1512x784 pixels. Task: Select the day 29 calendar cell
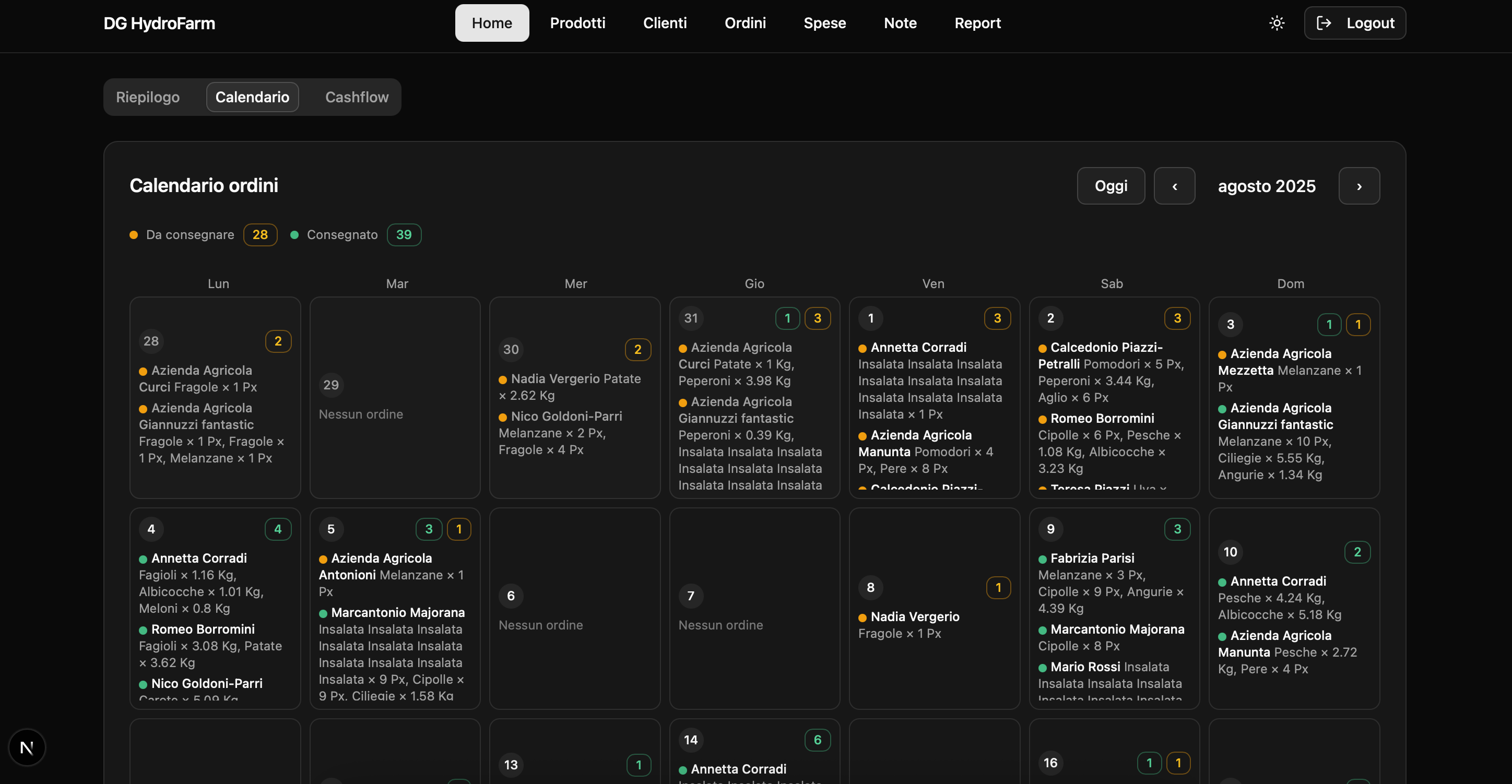pyautogui.click(x=394, y=397)
